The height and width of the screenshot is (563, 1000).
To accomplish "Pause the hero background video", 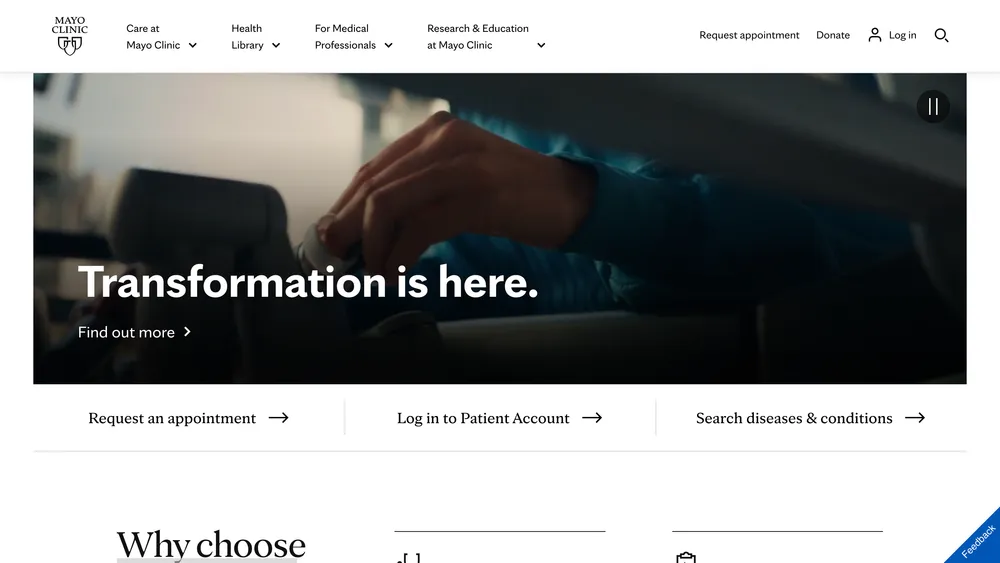I will coord(933,106).
